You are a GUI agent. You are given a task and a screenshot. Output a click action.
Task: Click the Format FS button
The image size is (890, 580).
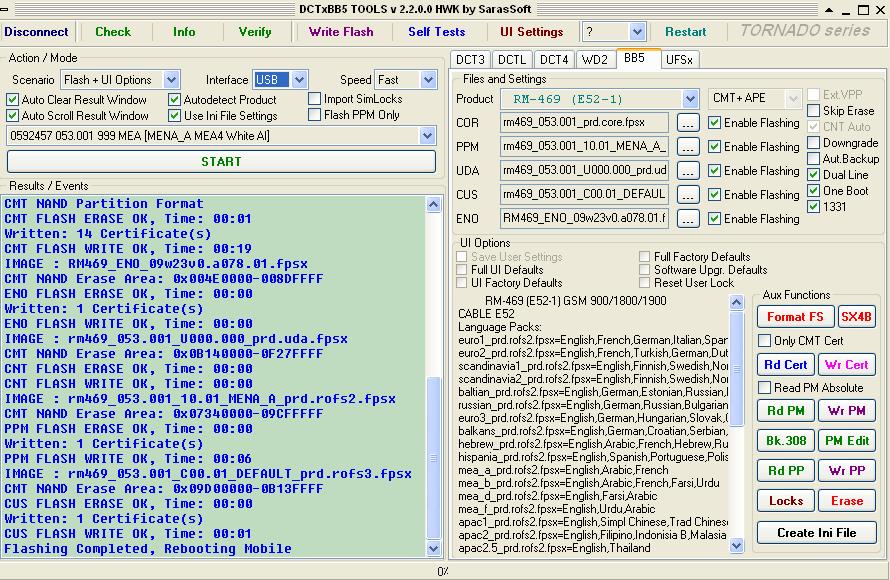point(795,317)
